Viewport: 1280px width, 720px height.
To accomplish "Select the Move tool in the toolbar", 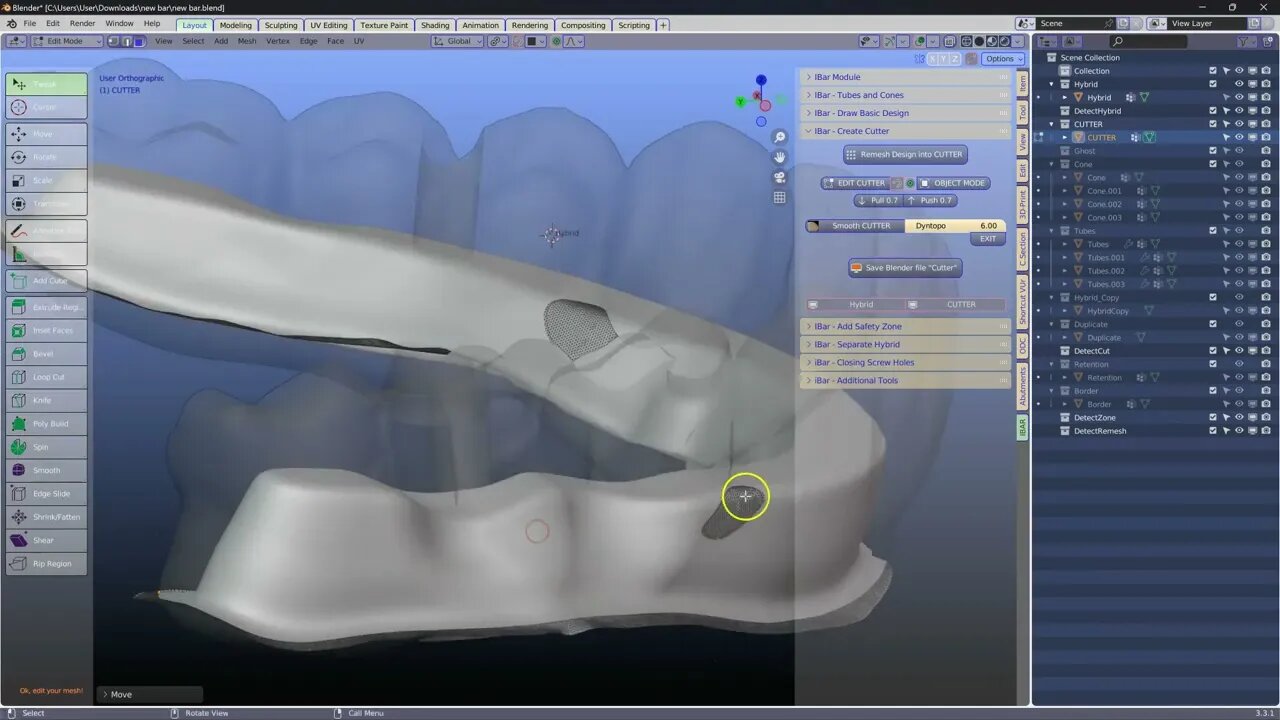I will pyautogui.click(x=46, y=134).
